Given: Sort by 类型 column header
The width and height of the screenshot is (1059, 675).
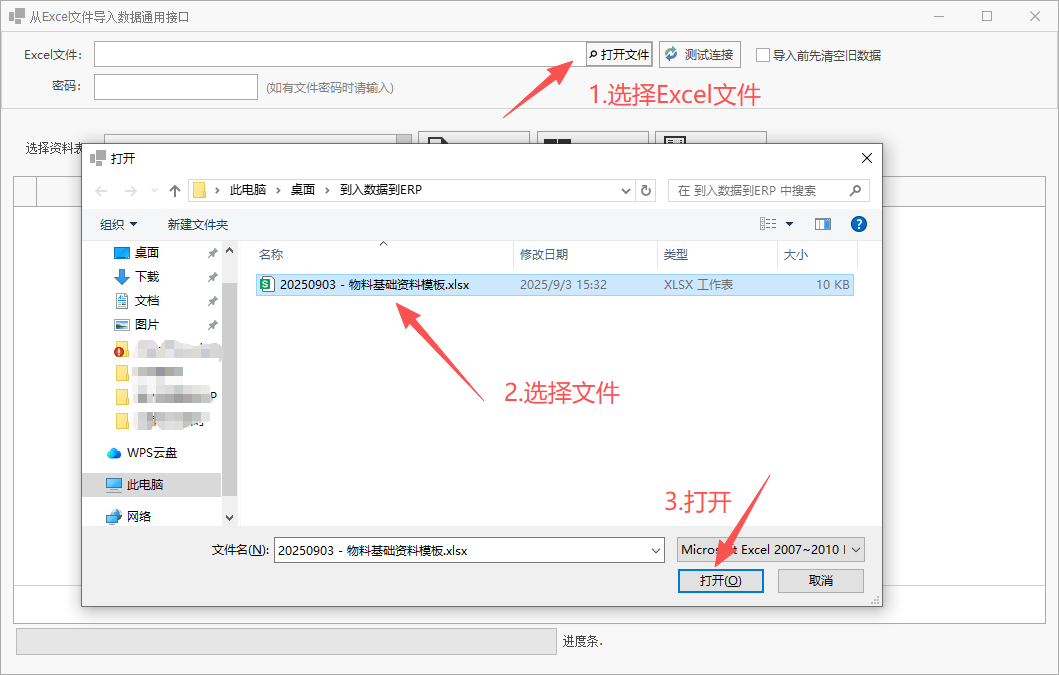Looking at the screenshot, I should [675, 255].
